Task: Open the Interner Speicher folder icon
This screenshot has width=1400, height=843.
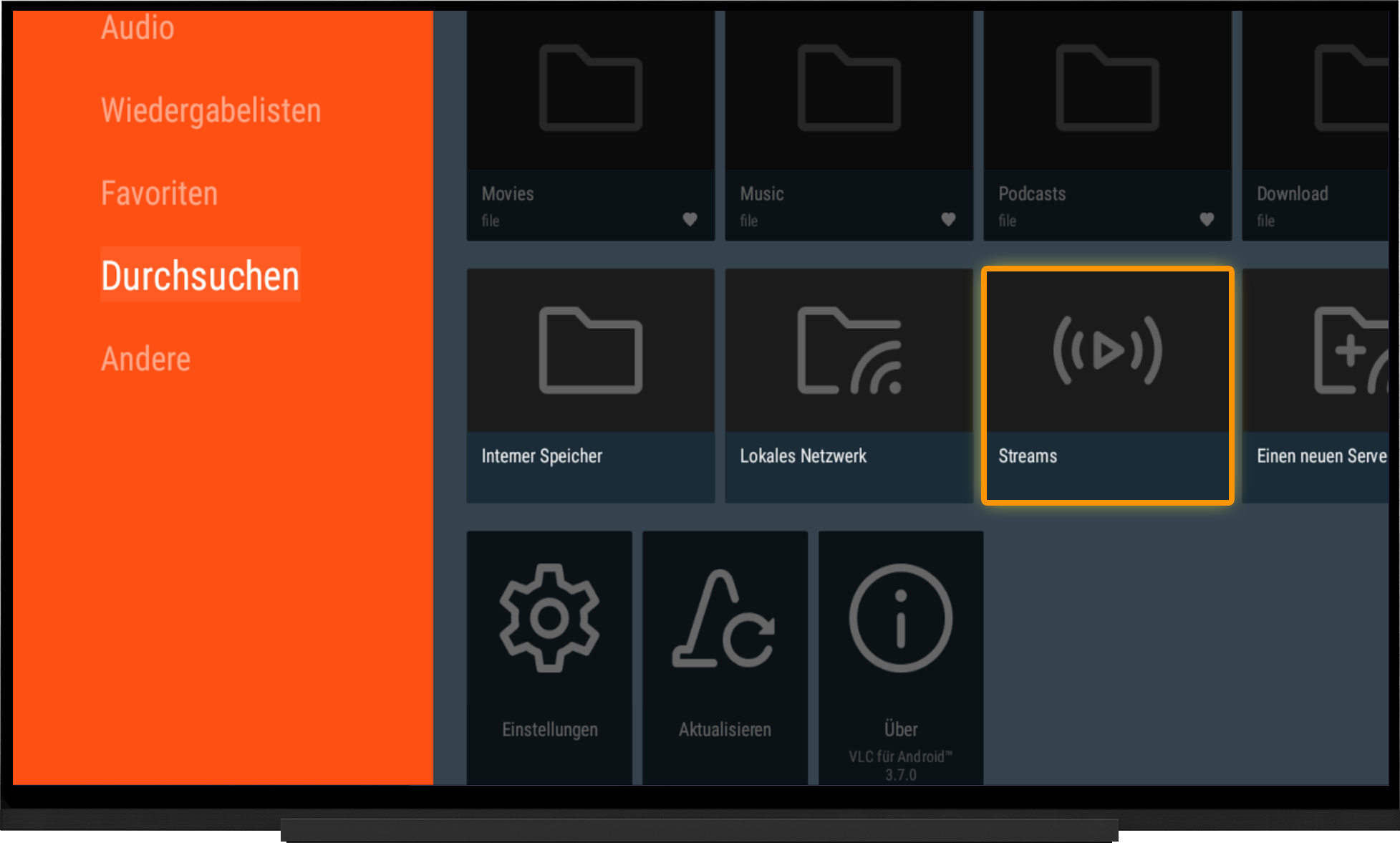Action: (591, 350)
